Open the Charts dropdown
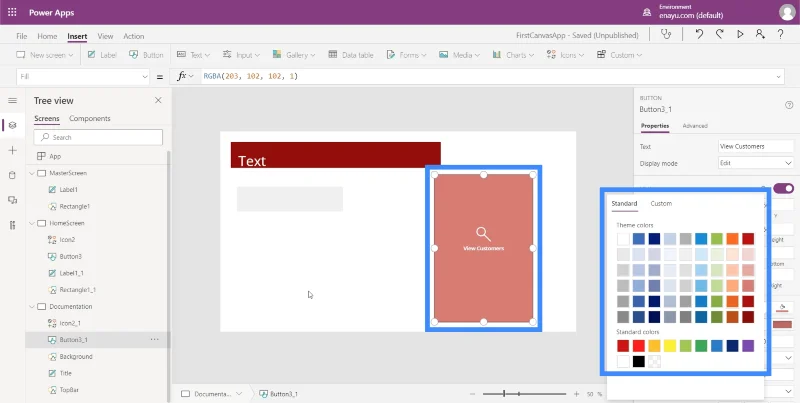Viewport: 800px width, 403px height. coord(513,55)
